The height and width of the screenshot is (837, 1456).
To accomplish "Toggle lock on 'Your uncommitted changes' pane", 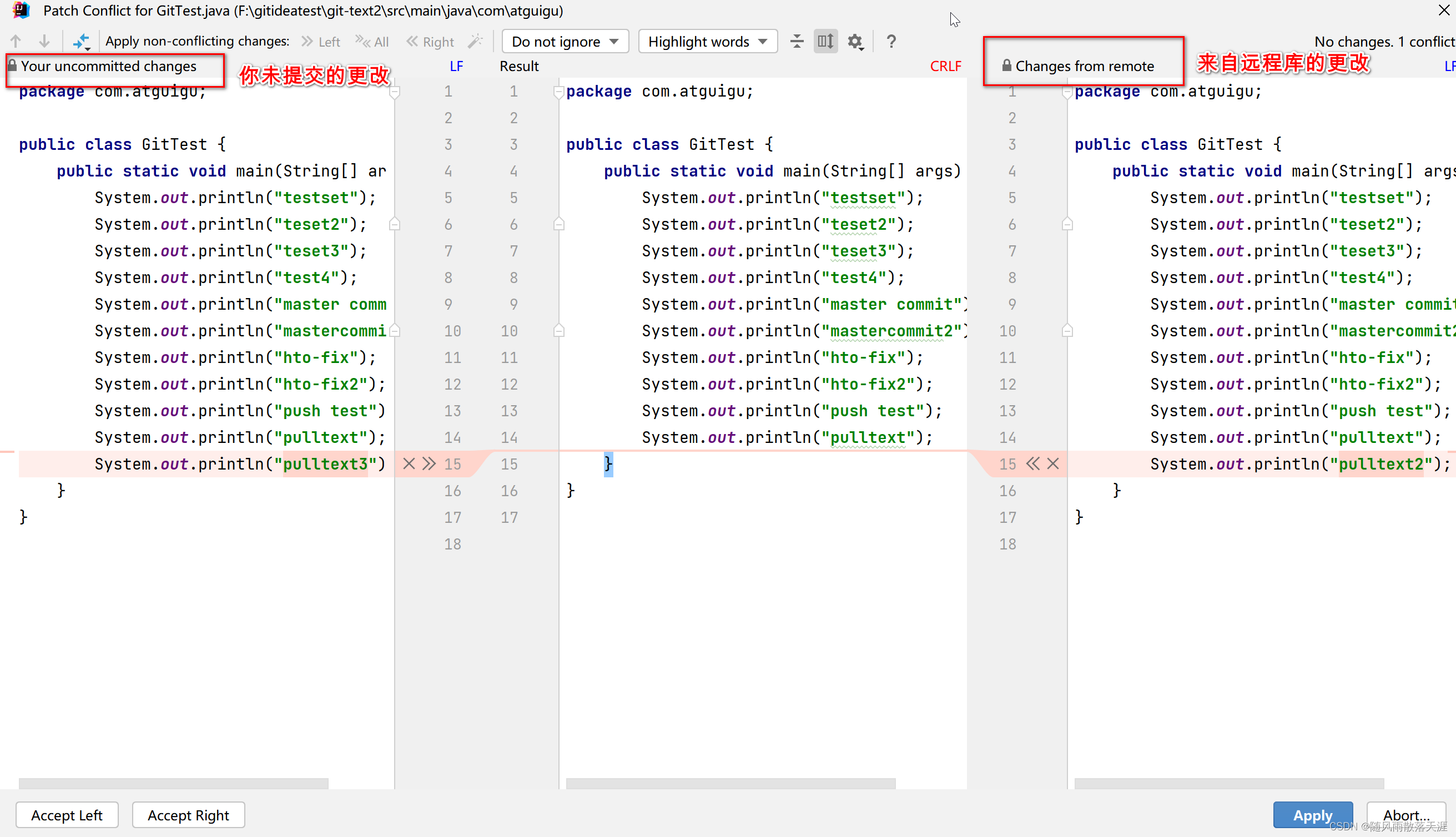I will click(x=12, y=65).
